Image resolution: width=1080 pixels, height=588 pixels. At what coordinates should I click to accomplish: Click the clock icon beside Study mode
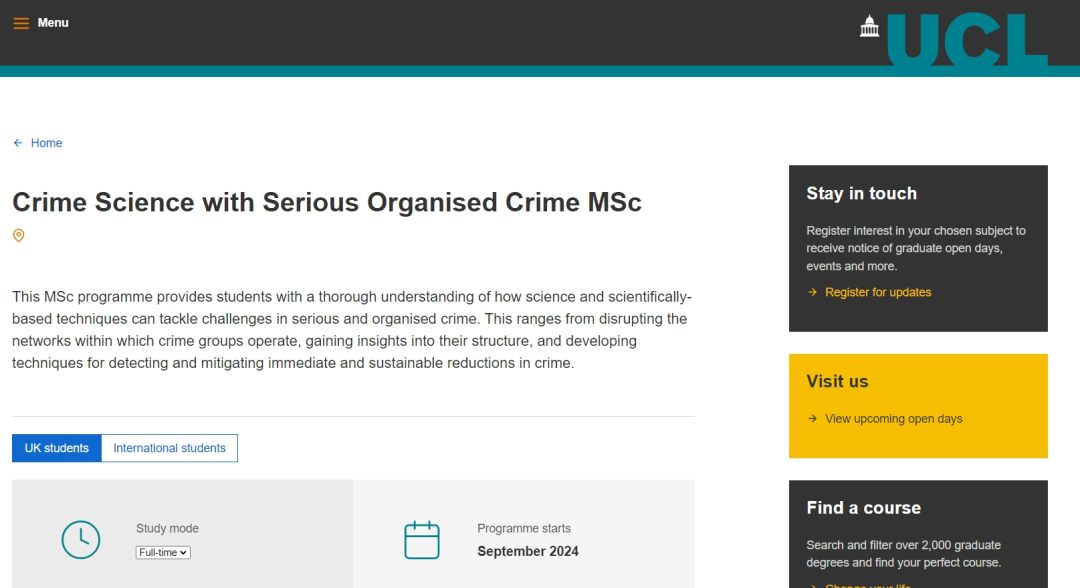tap(81, 540)
